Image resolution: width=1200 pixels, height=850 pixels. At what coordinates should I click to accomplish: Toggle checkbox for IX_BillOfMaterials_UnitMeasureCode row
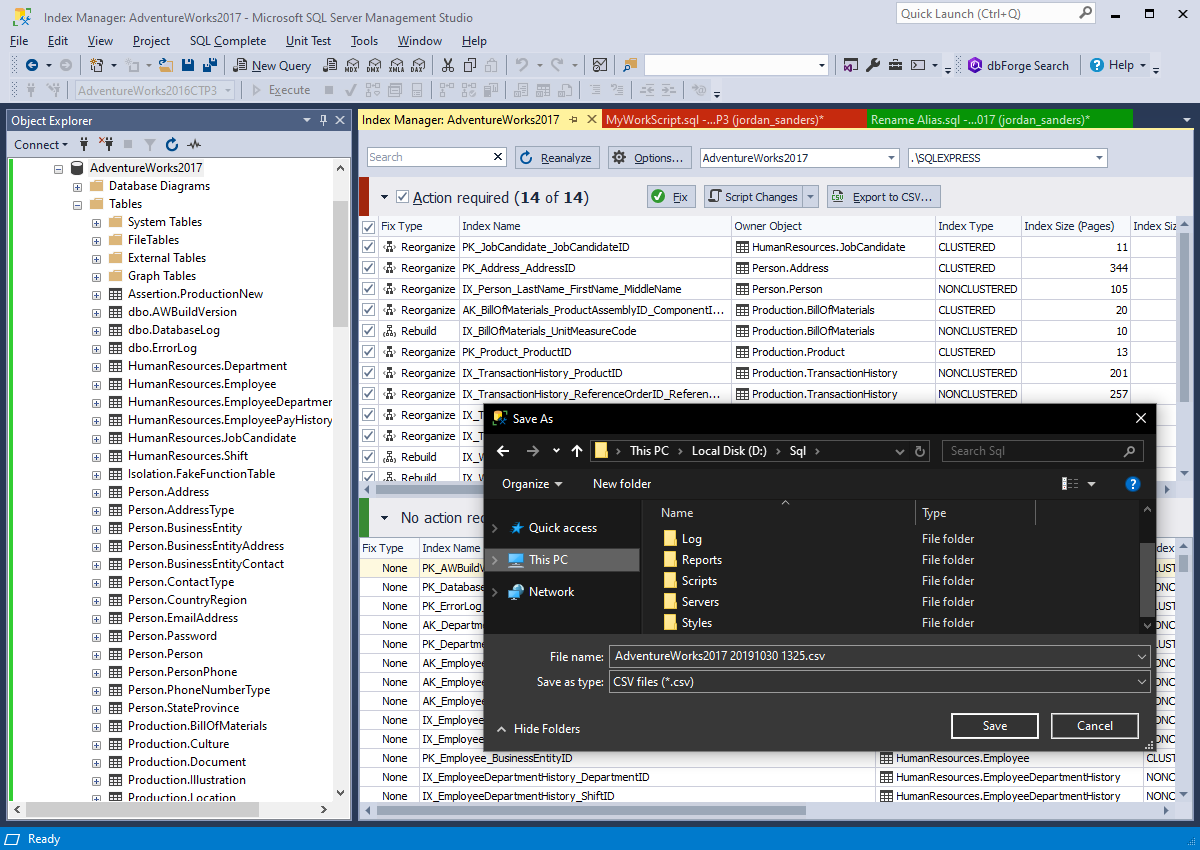[368, 331]
